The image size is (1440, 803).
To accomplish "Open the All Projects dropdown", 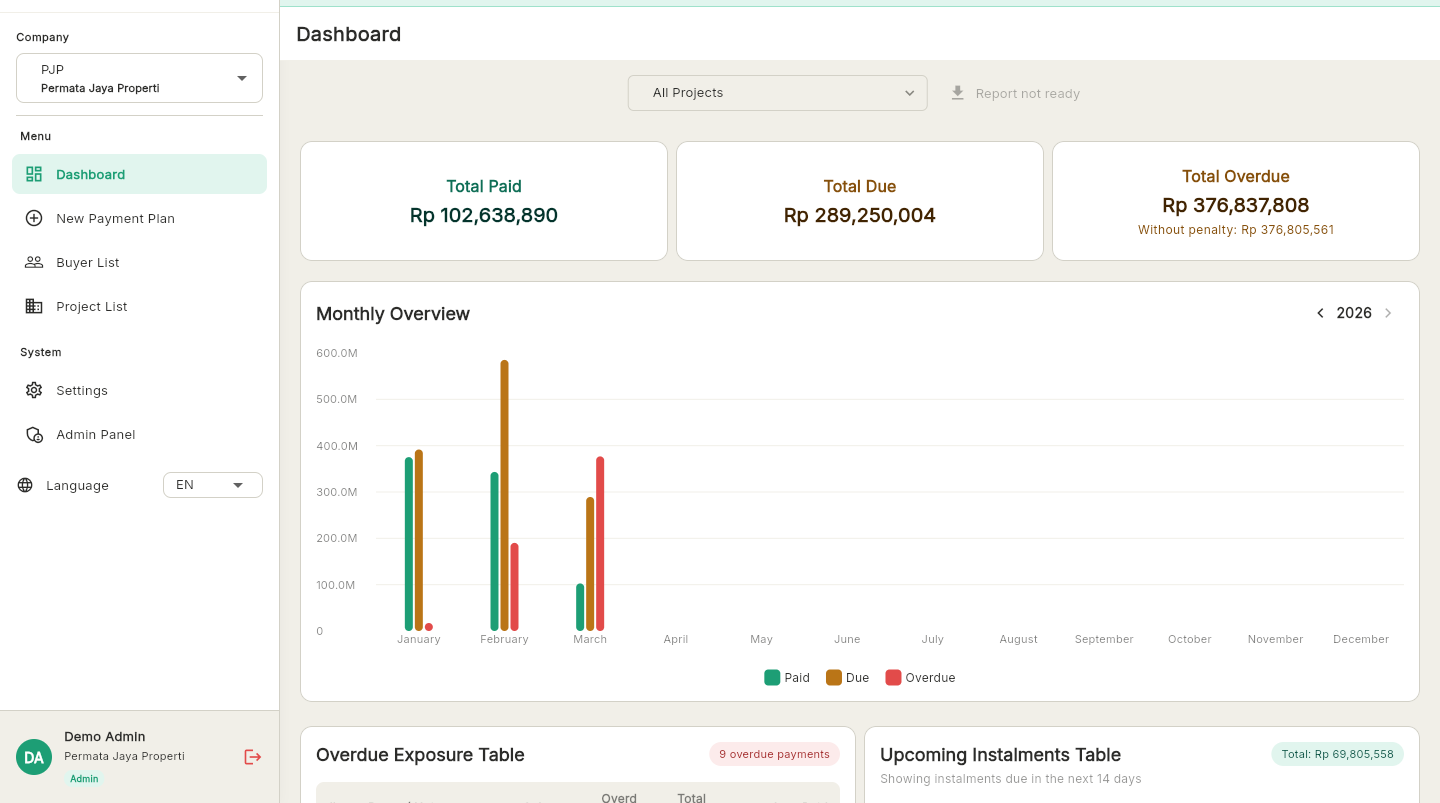I will click(777, 92).
